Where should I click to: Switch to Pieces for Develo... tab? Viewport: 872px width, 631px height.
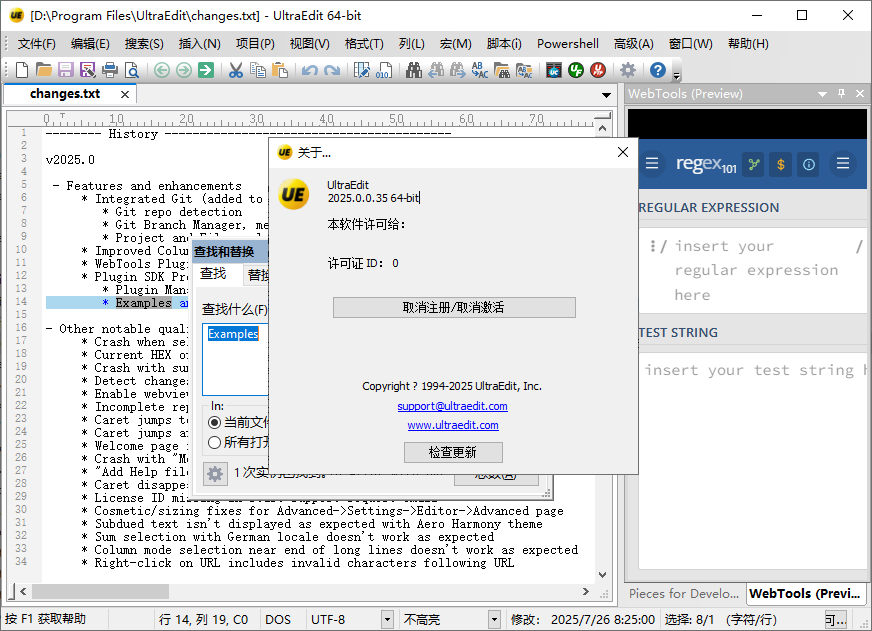pos(684,594)
